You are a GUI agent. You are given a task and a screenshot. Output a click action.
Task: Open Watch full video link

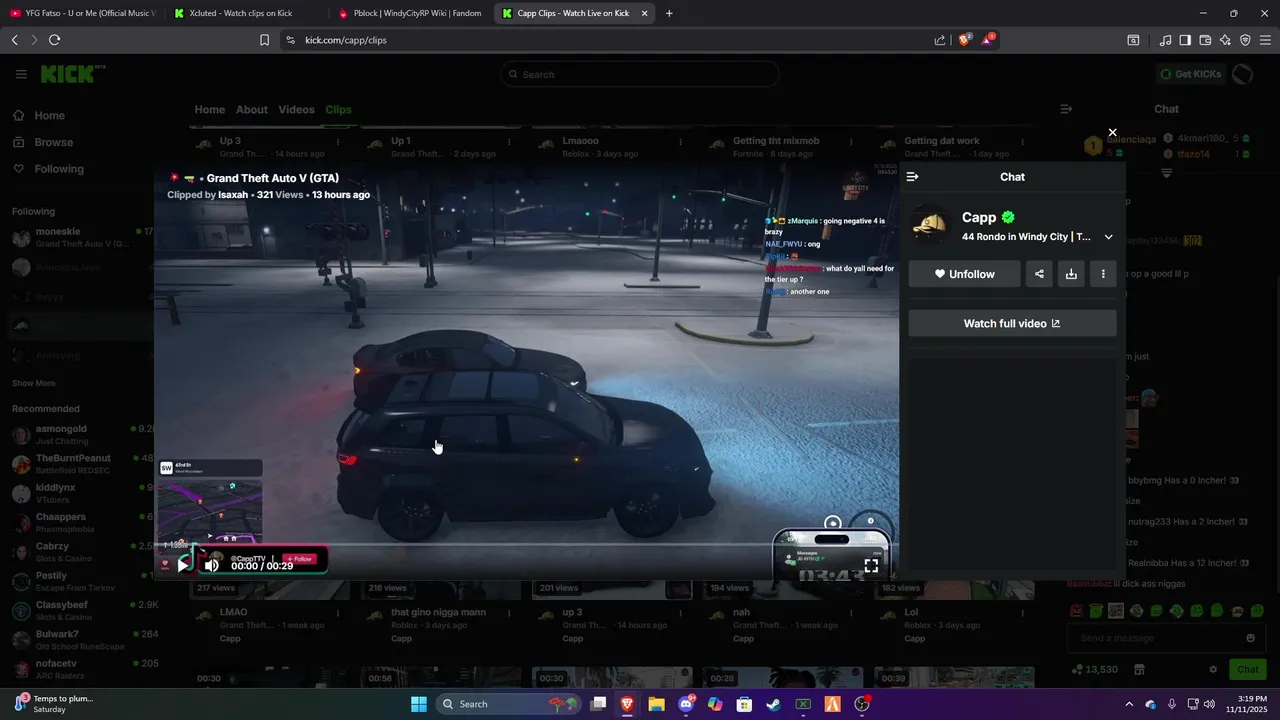1012,323
